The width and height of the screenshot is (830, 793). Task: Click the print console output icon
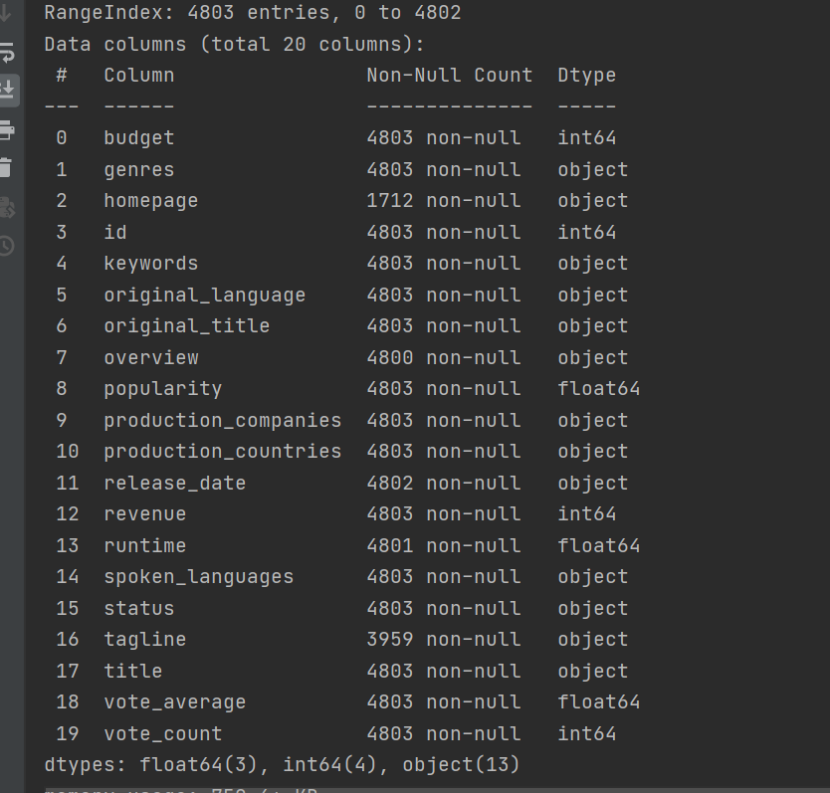(7, 129)
